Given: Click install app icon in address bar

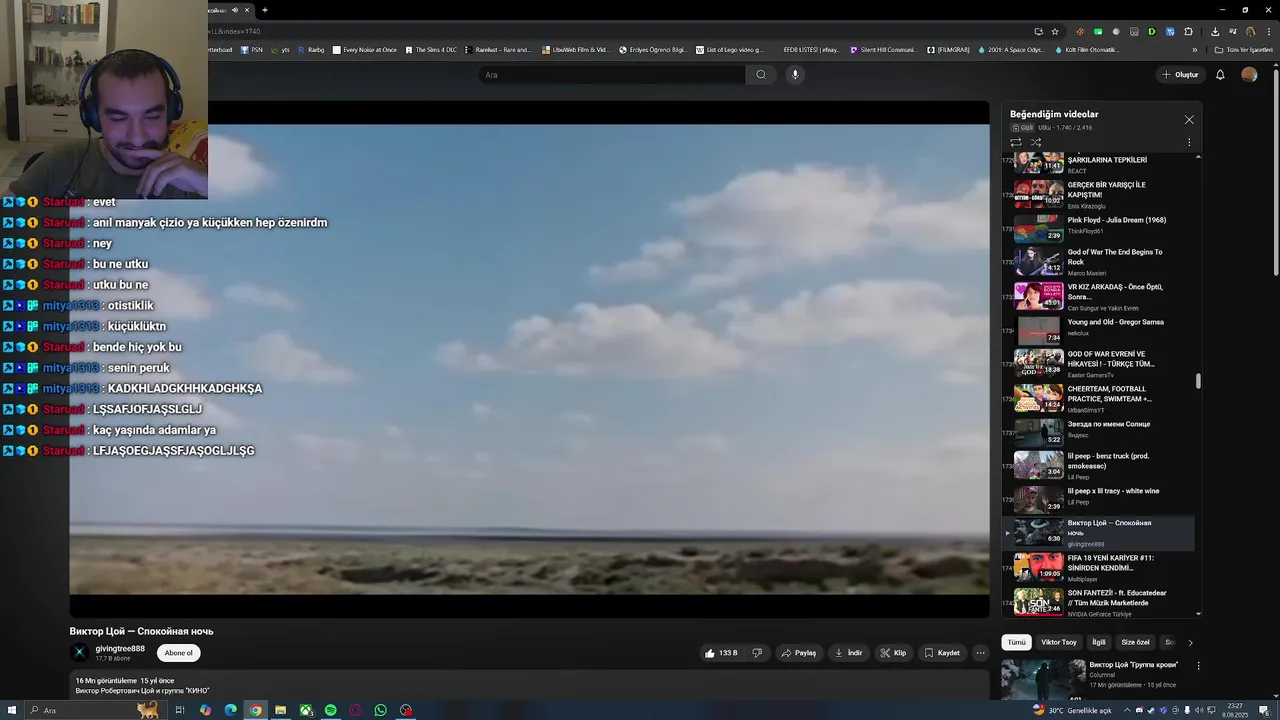Looking at the screenshot, I should pos(1038,31).
